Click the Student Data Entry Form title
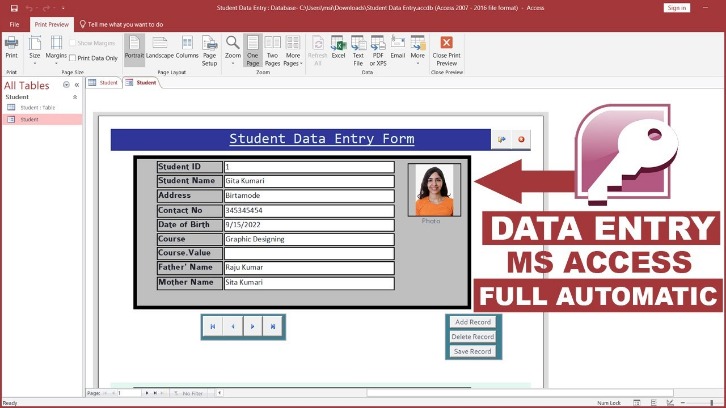 (x=322, y=138)
